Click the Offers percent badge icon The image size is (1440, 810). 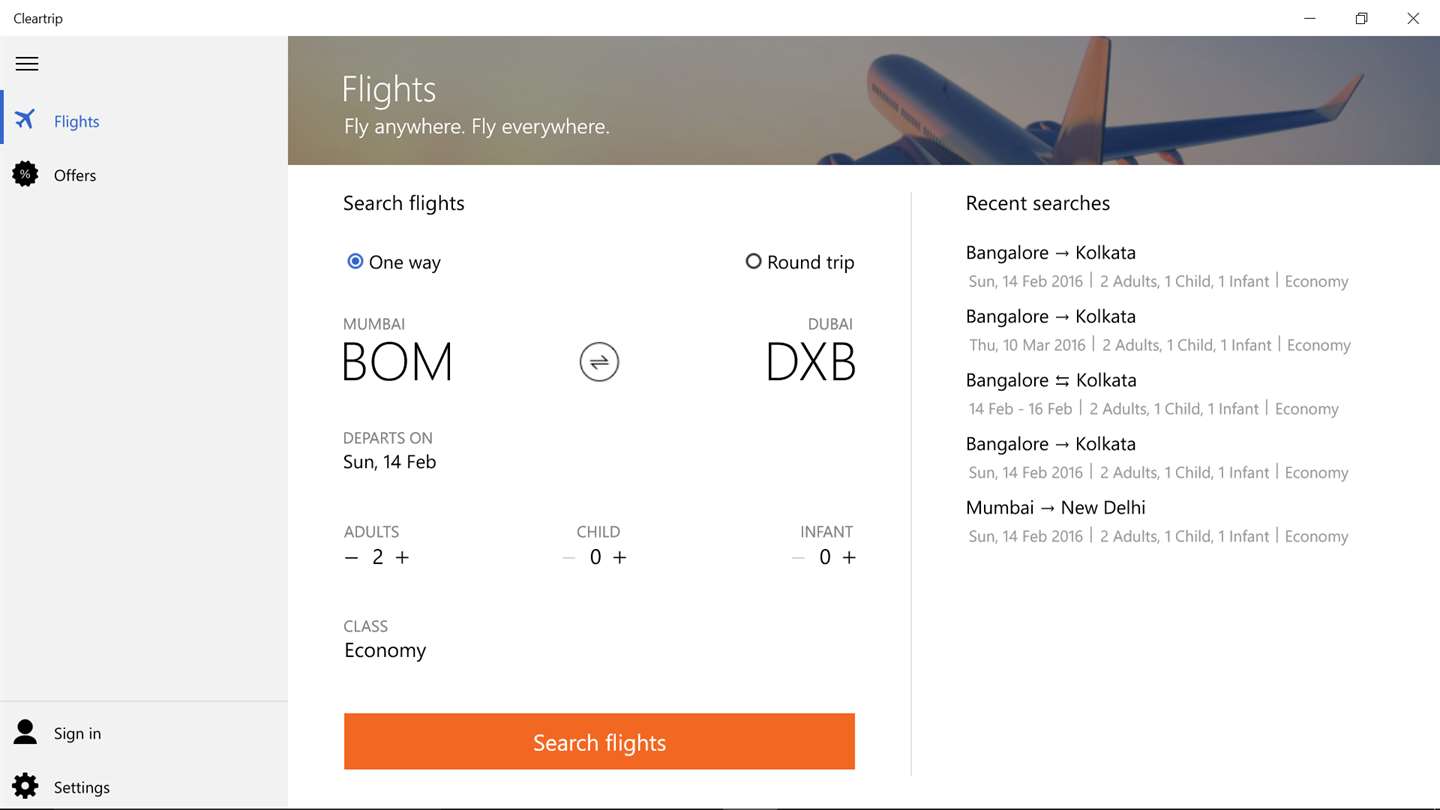pos(25,175)
